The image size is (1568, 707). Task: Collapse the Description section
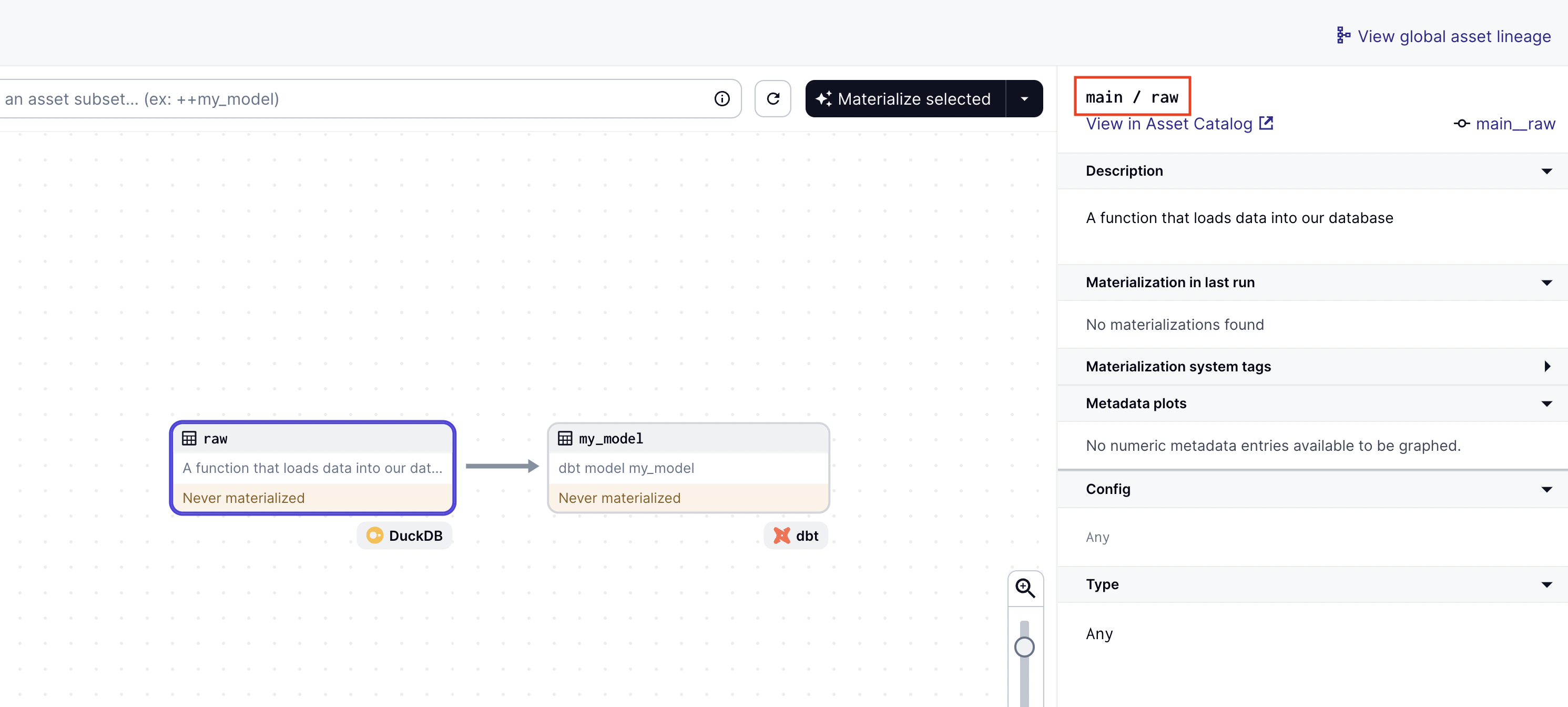click(x=1546, y=171)
